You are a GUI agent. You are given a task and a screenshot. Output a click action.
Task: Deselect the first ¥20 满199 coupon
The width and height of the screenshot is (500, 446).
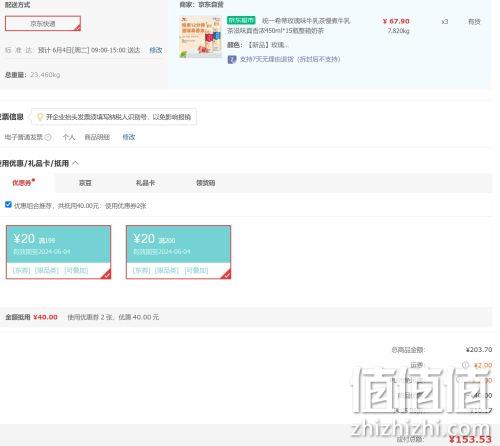pyautogui.click(x=58, y=252)
